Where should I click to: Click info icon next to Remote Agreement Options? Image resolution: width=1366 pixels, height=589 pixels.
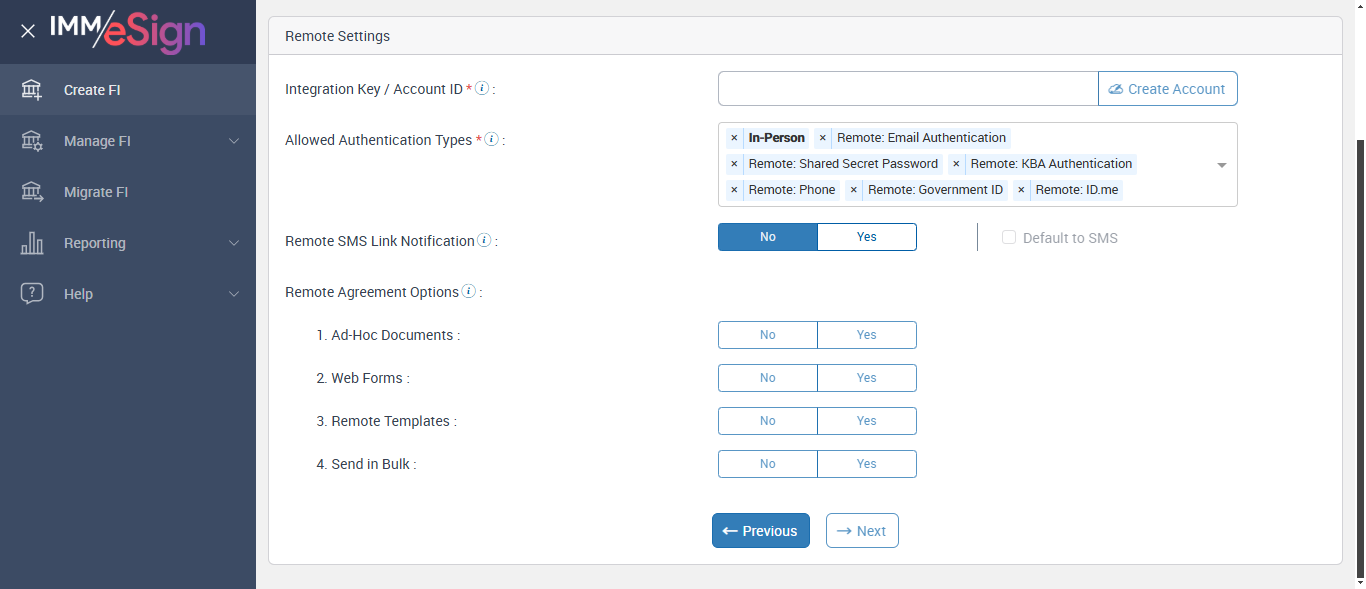(x=468, y=291)
